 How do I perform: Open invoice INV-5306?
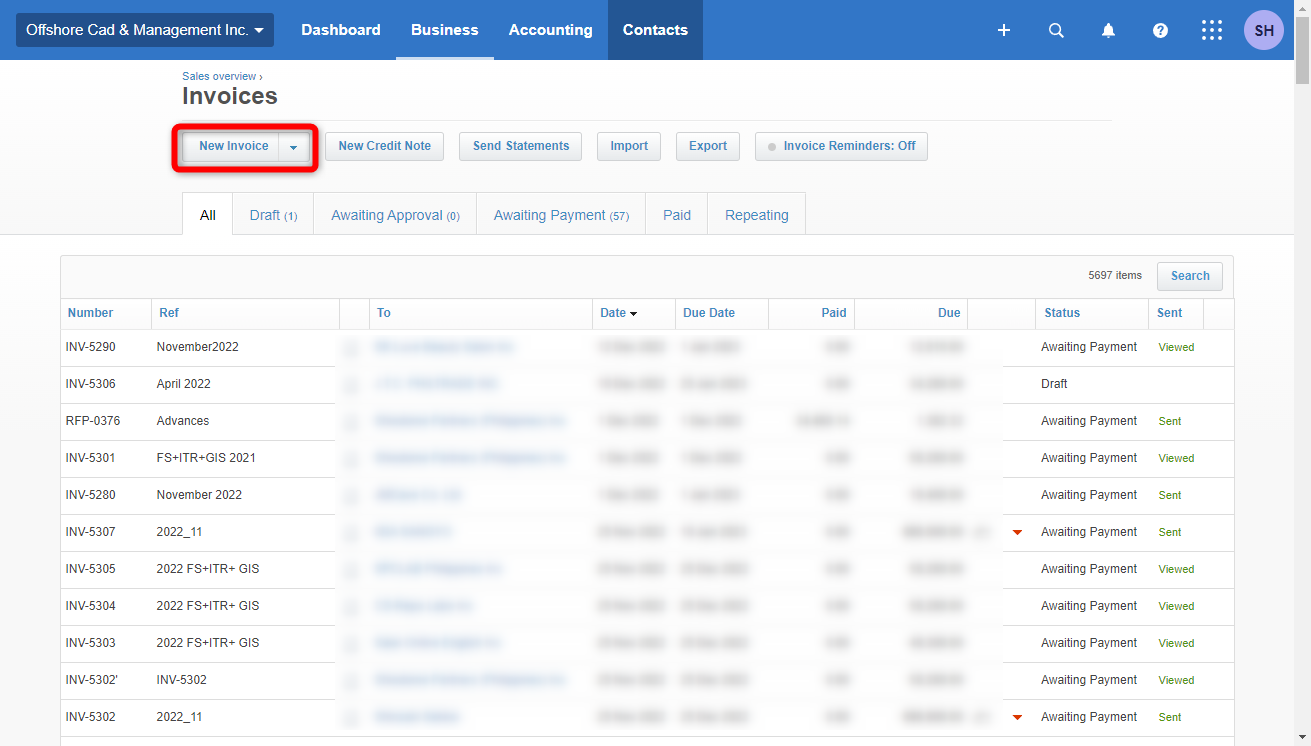pos(90,384)
